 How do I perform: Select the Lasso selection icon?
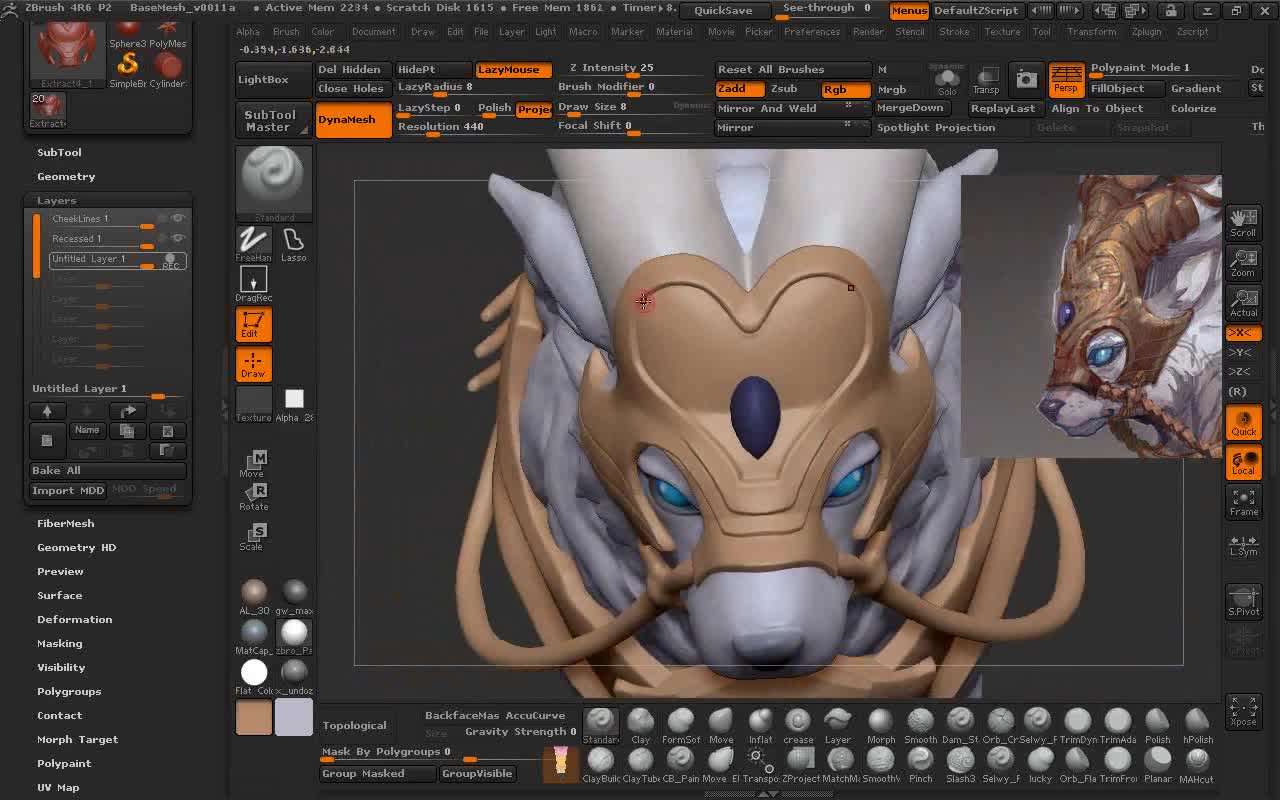click(x=293, y=244)
